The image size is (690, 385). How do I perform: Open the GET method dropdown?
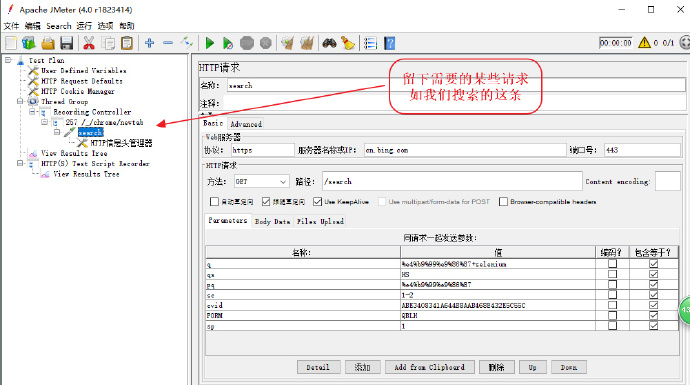pos(283,181)
